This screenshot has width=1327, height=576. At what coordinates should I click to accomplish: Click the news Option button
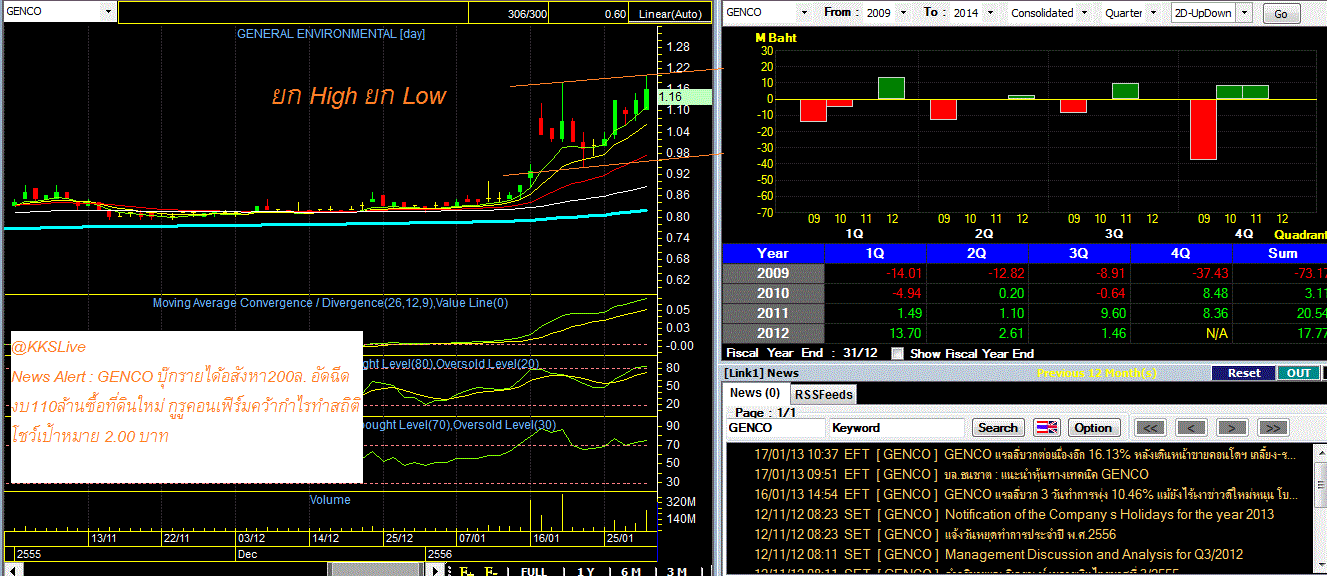pos(1093,428)
